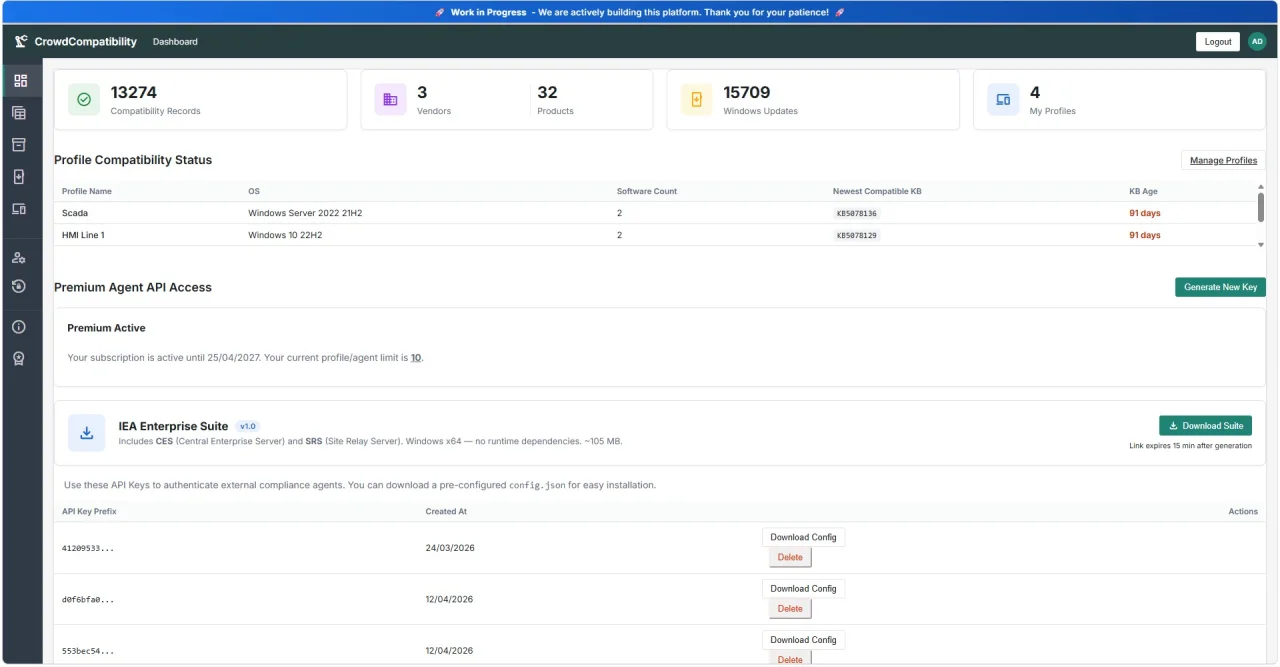Open the history lock icon in sidebar

pyautogui.click(x=19, y=287)
